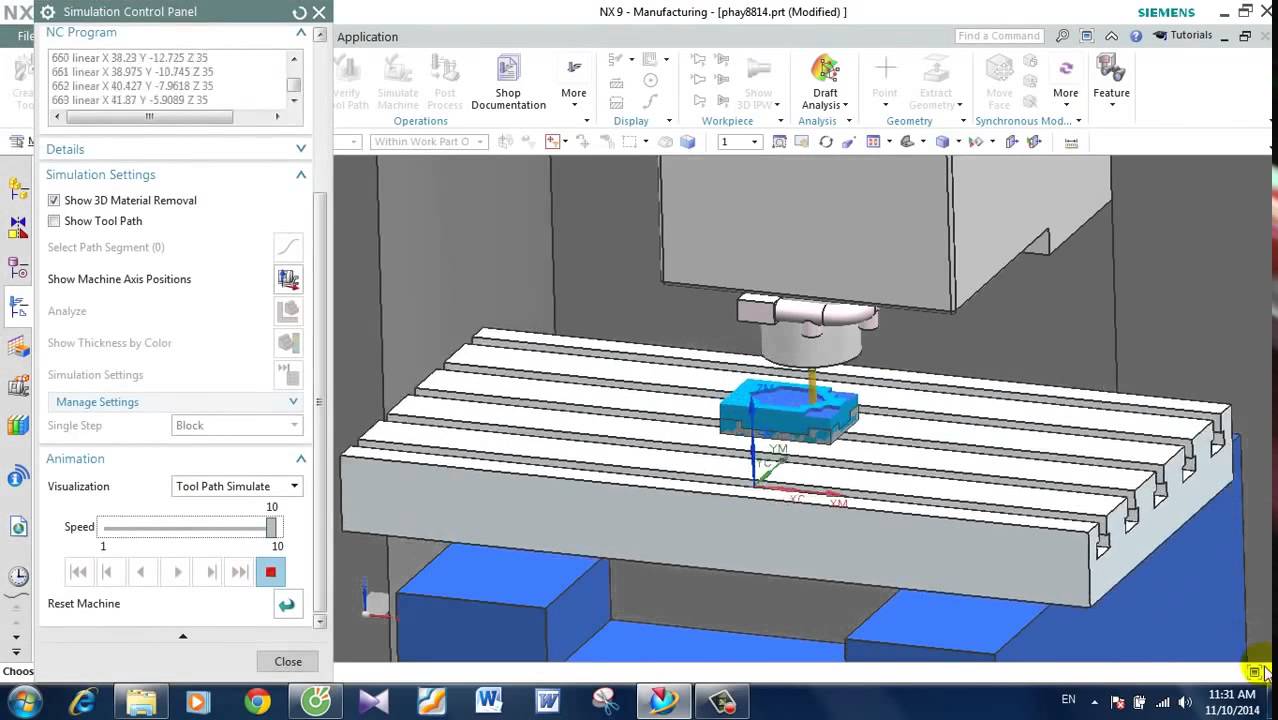Screen dimensions: 1278x720
Task: Open the Application ribbon tab
Action: pyautogui.click(x=367, y=37)
